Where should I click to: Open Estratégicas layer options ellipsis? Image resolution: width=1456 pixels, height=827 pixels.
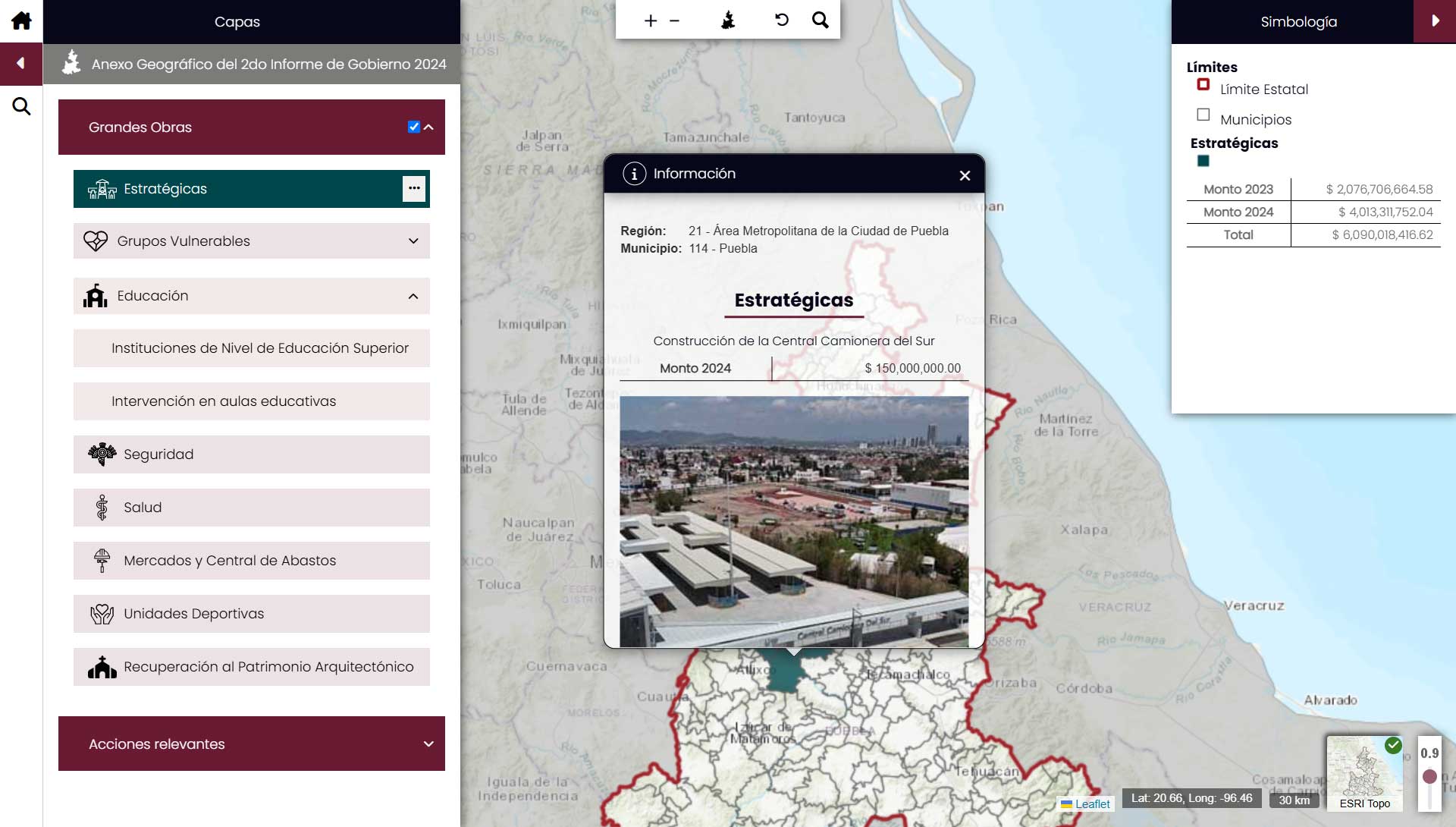(x=414, y=188)
